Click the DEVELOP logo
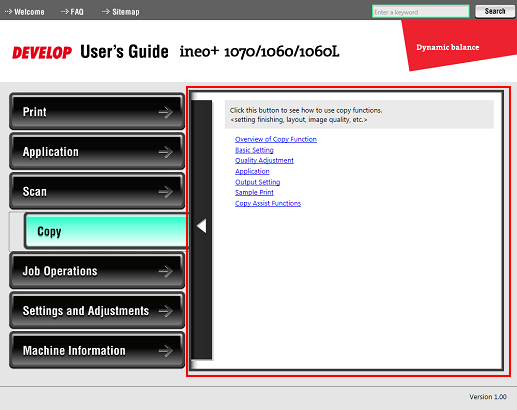The width and height of the screenshot is (517, 410). click(42, 53)
